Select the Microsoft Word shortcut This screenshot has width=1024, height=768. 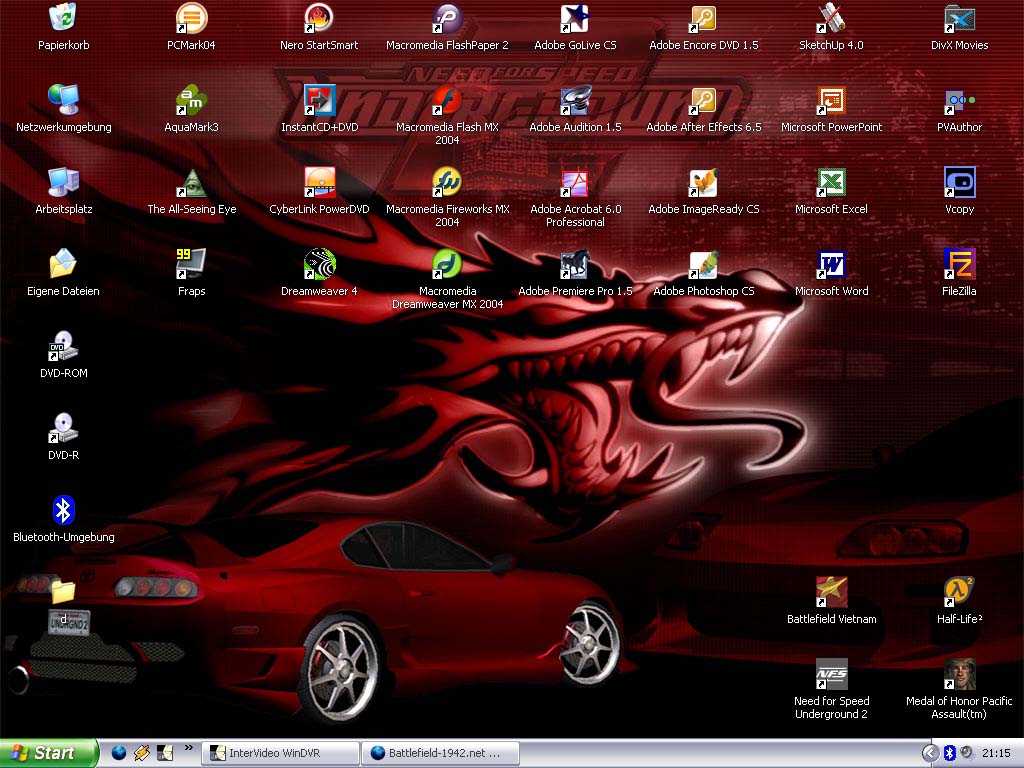tap(831, 264)
